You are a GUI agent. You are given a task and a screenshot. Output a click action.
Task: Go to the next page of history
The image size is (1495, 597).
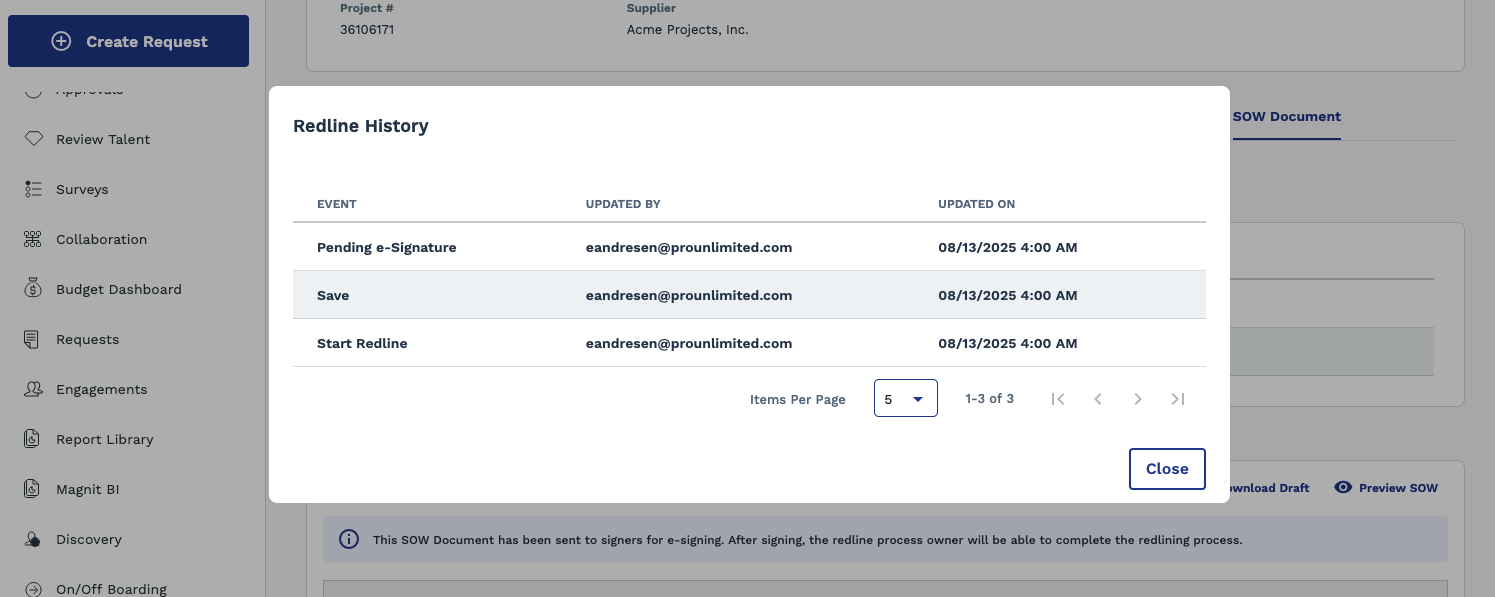click(1137, 399)
